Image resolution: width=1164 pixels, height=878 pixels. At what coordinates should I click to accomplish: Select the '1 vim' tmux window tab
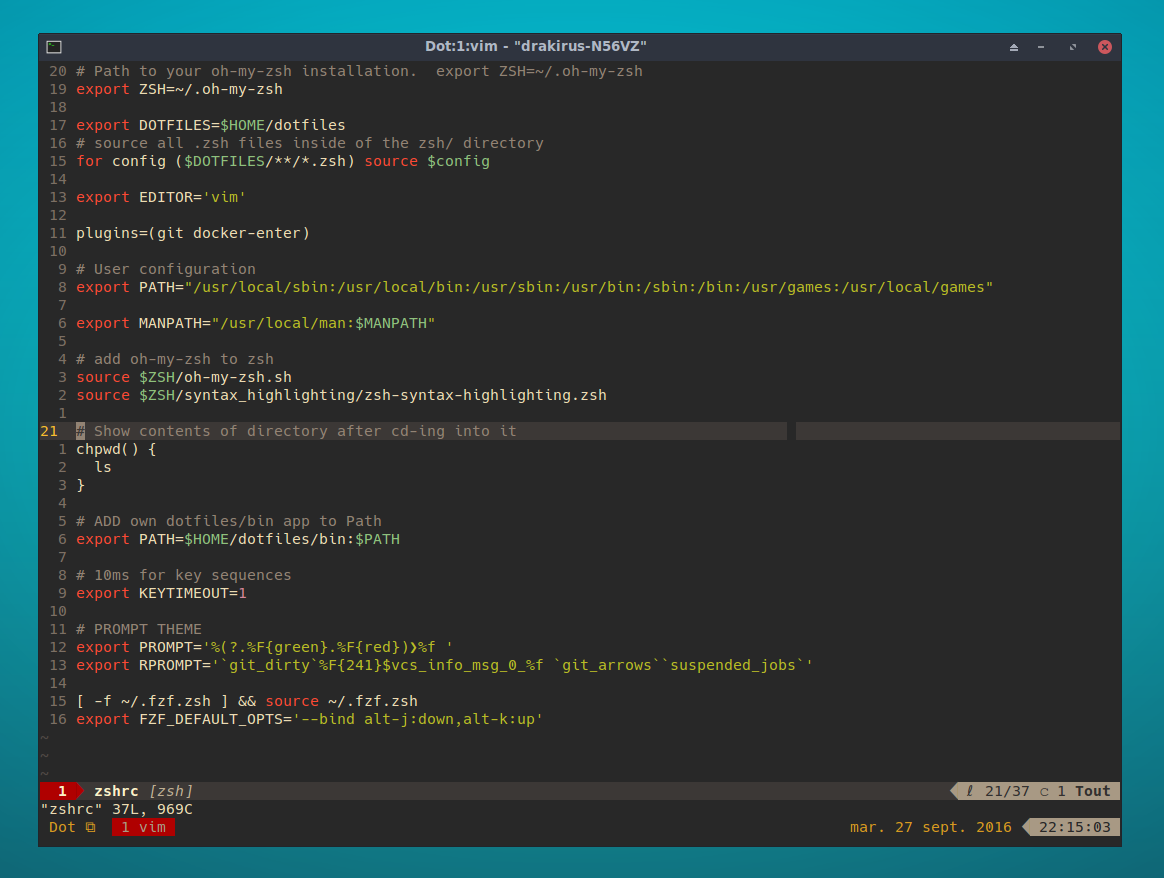point(142,827)
